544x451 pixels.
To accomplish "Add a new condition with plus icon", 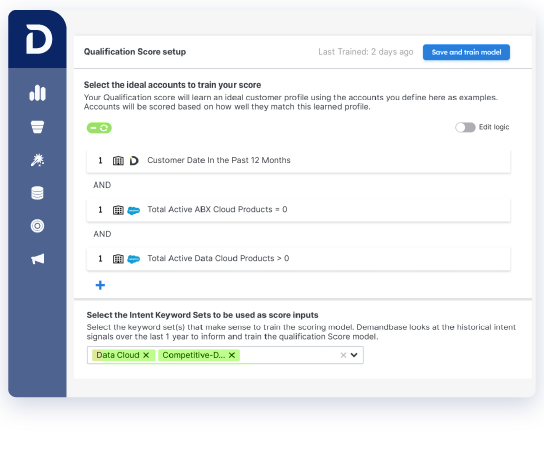I will coord(100,285).
